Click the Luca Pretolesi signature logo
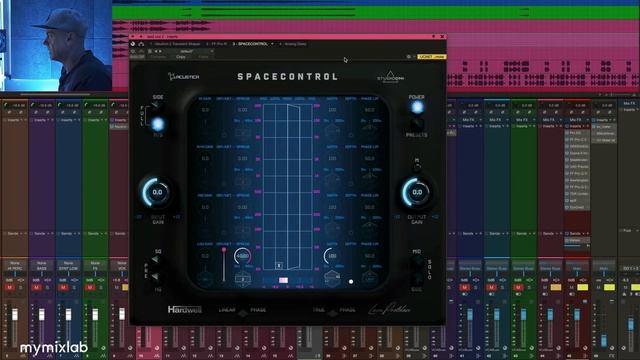 [x=389, y=310]
